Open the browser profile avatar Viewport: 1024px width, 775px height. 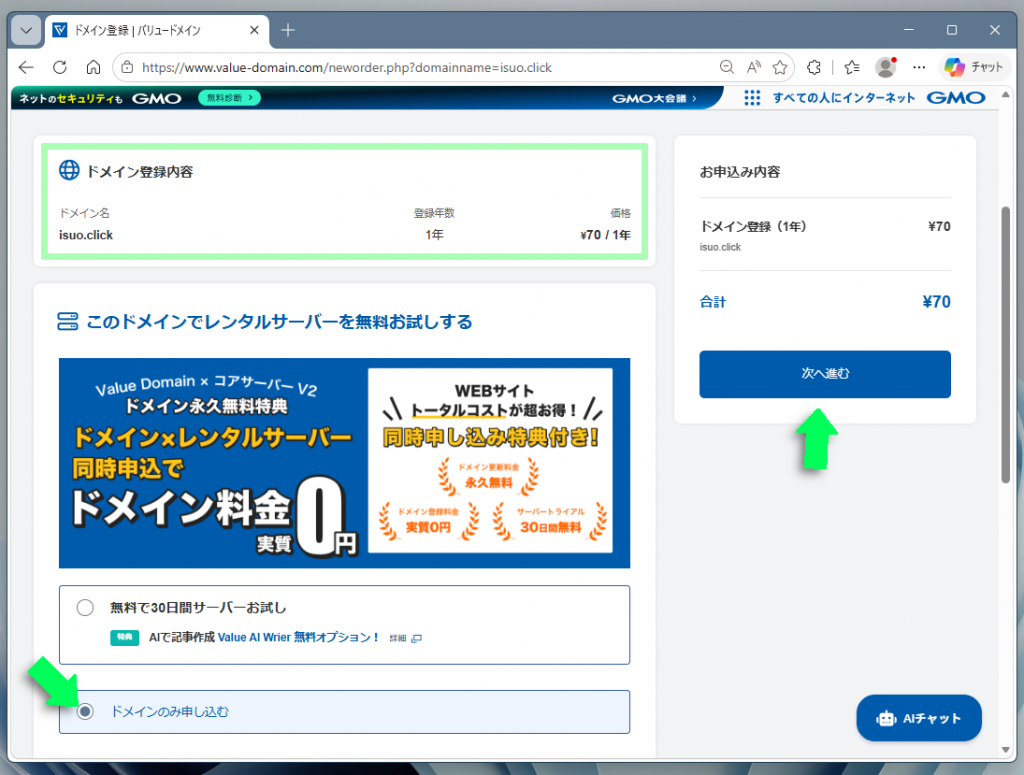pyautogui.click(x=886, y=67)
